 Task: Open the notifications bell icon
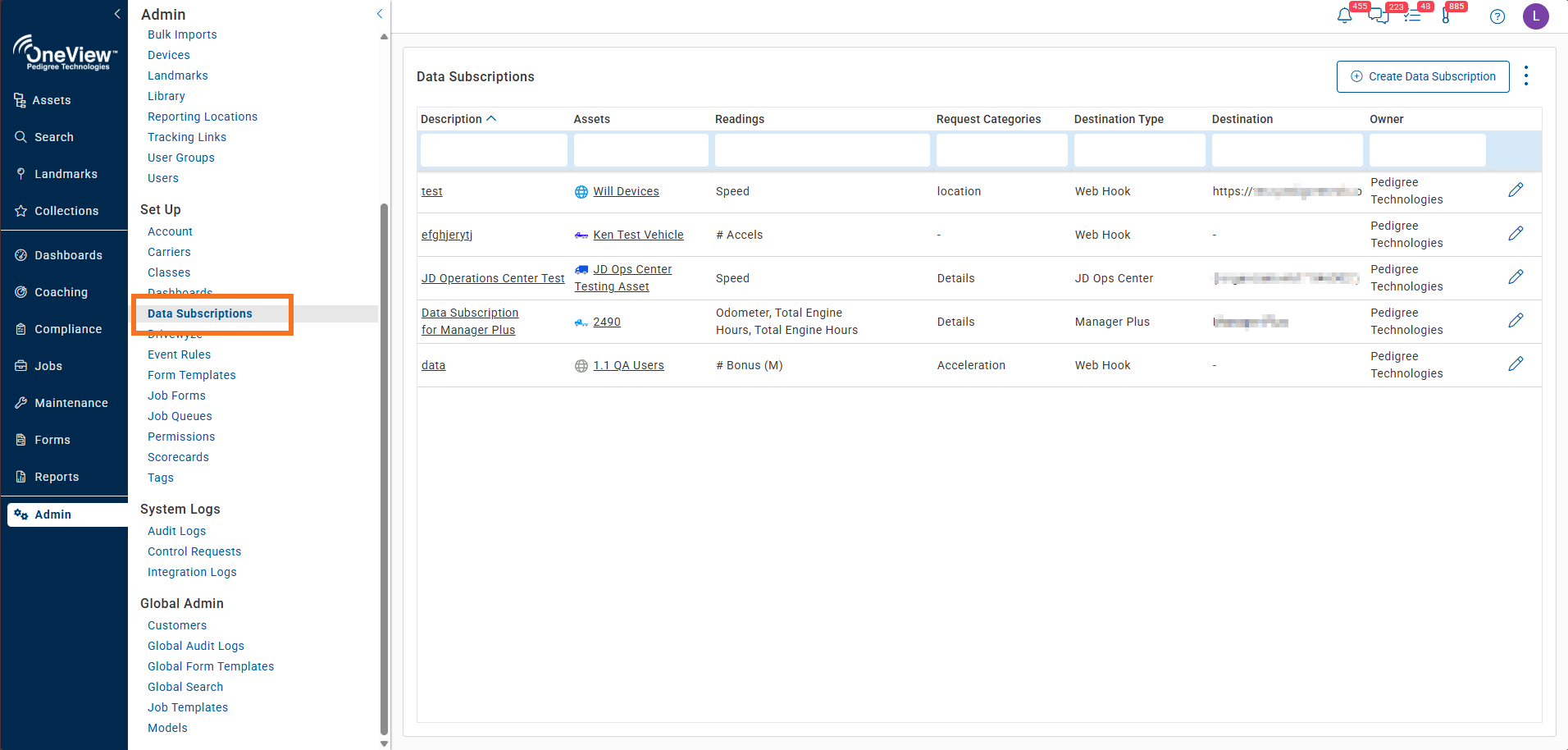[x=1344, y=16]
